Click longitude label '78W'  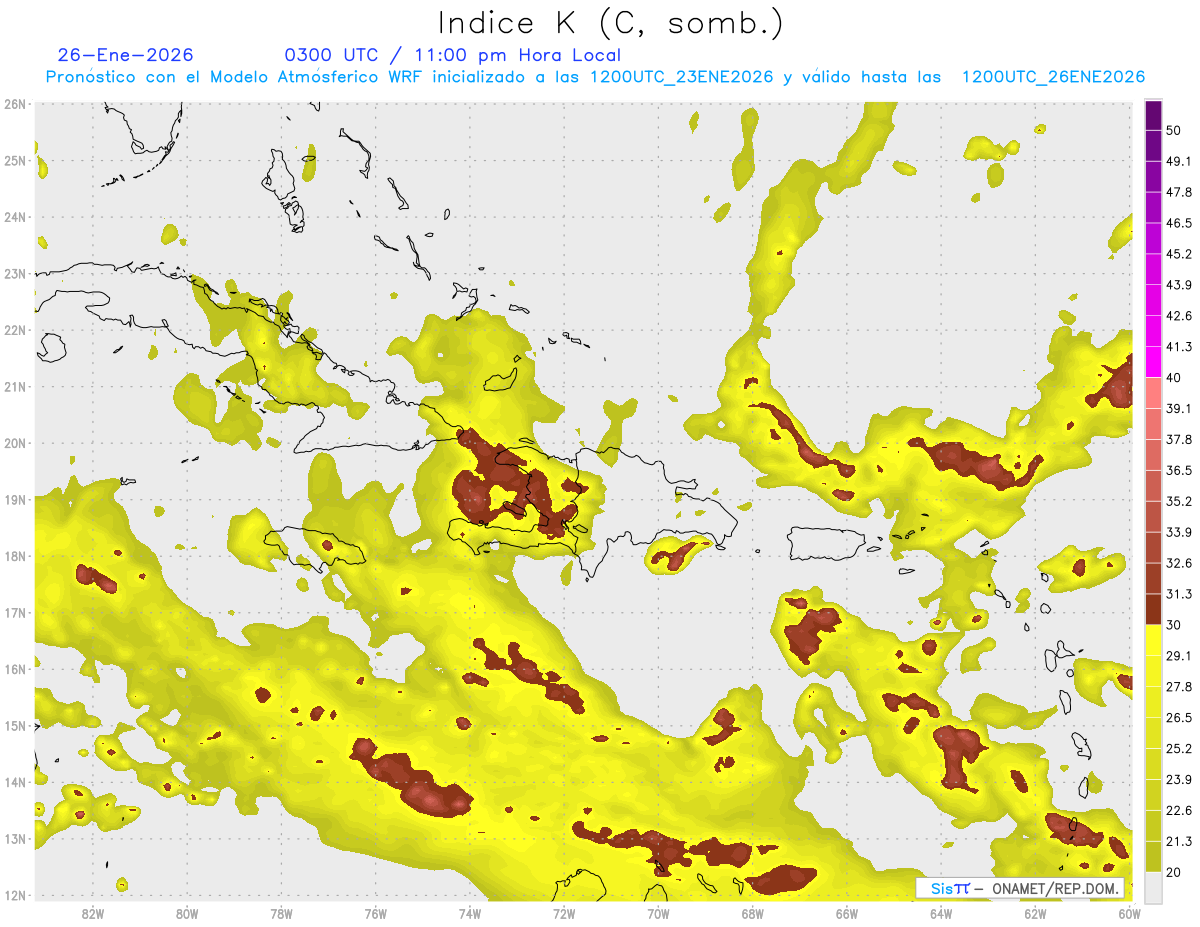point(281,913)
